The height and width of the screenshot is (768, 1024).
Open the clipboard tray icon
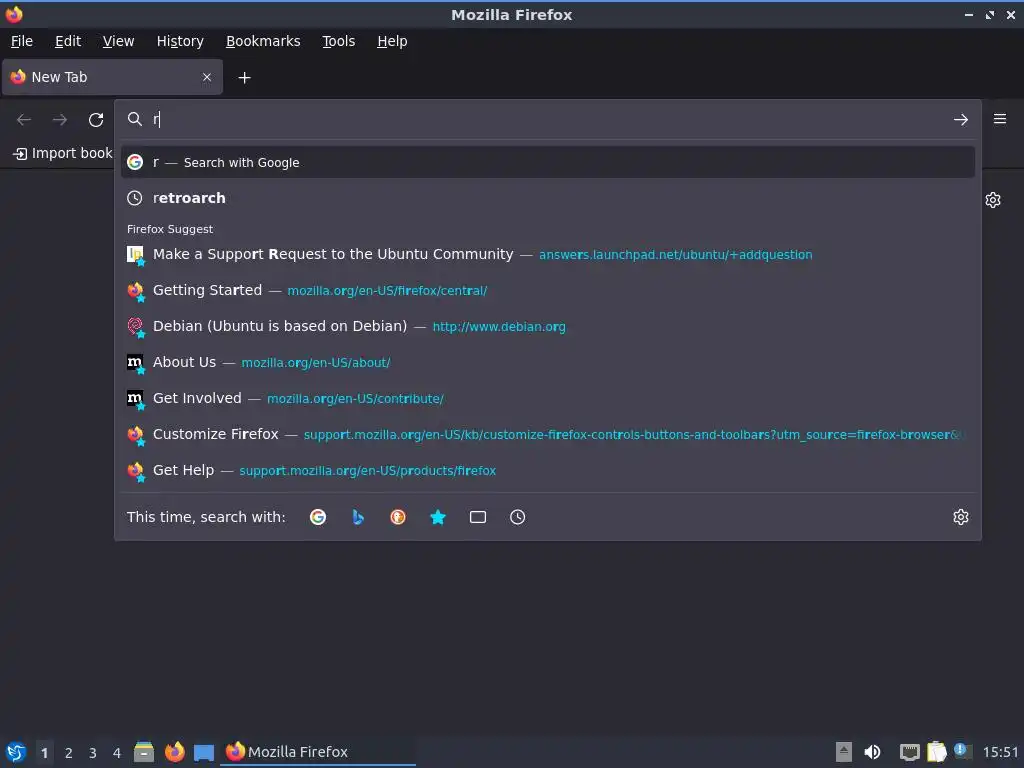pos(936,752)
